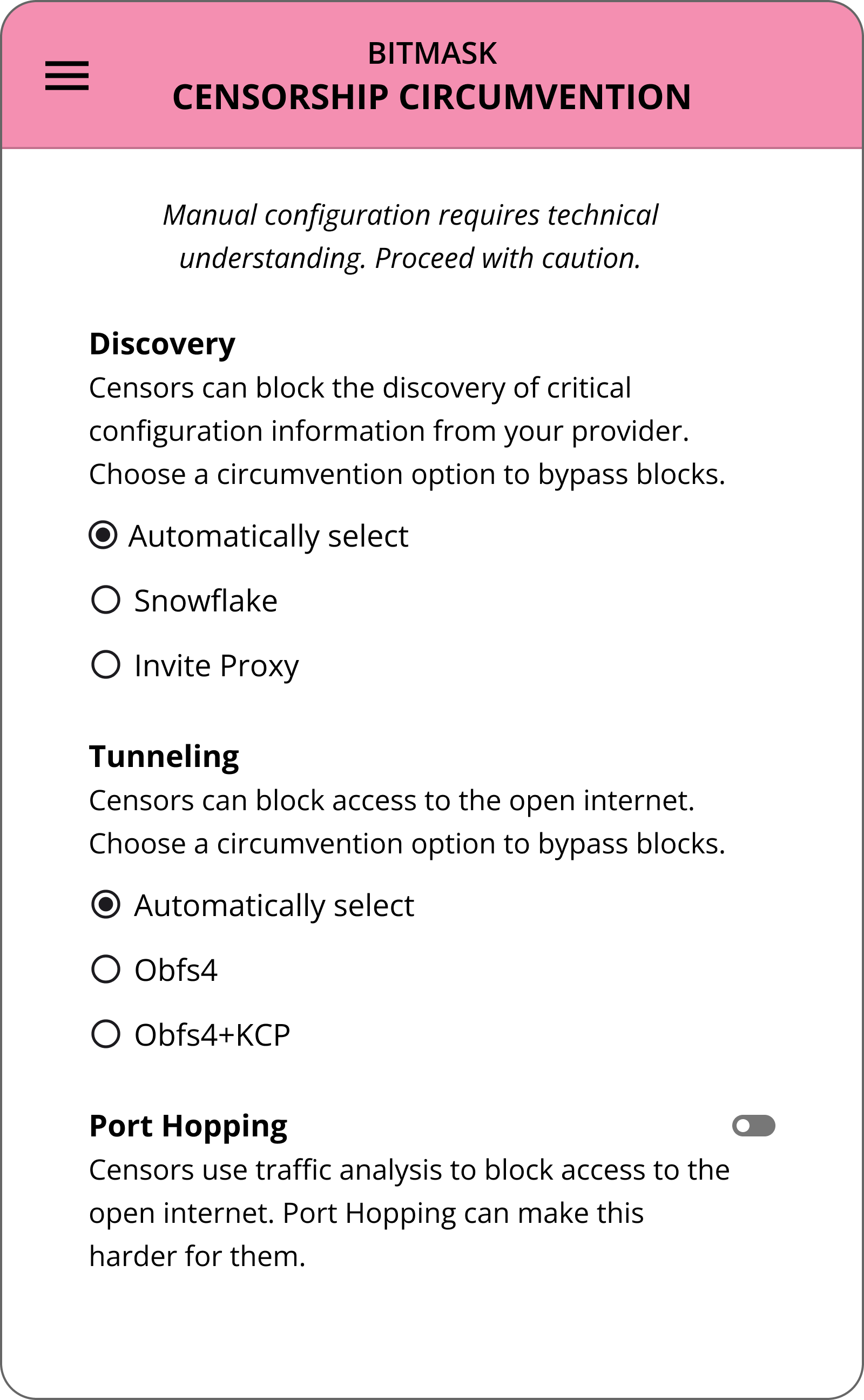Select Automatically select radio under Discovery
This screenshot has height=1400, width=864.
(104, 535)
